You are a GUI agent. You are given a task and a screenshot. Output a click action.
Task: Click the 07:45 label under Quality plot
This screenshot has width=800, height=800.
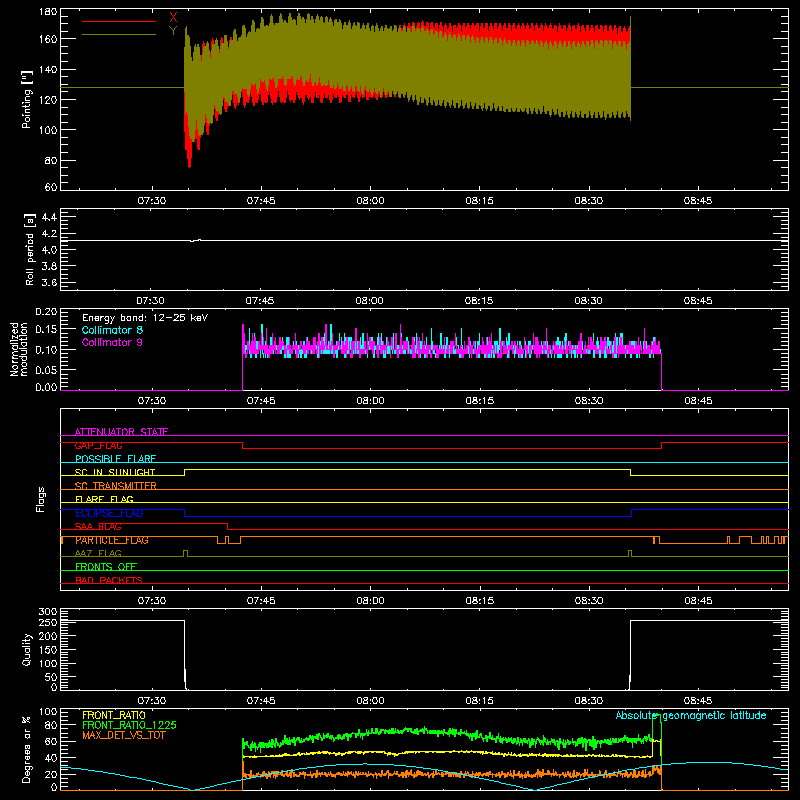tap(261, 701)
